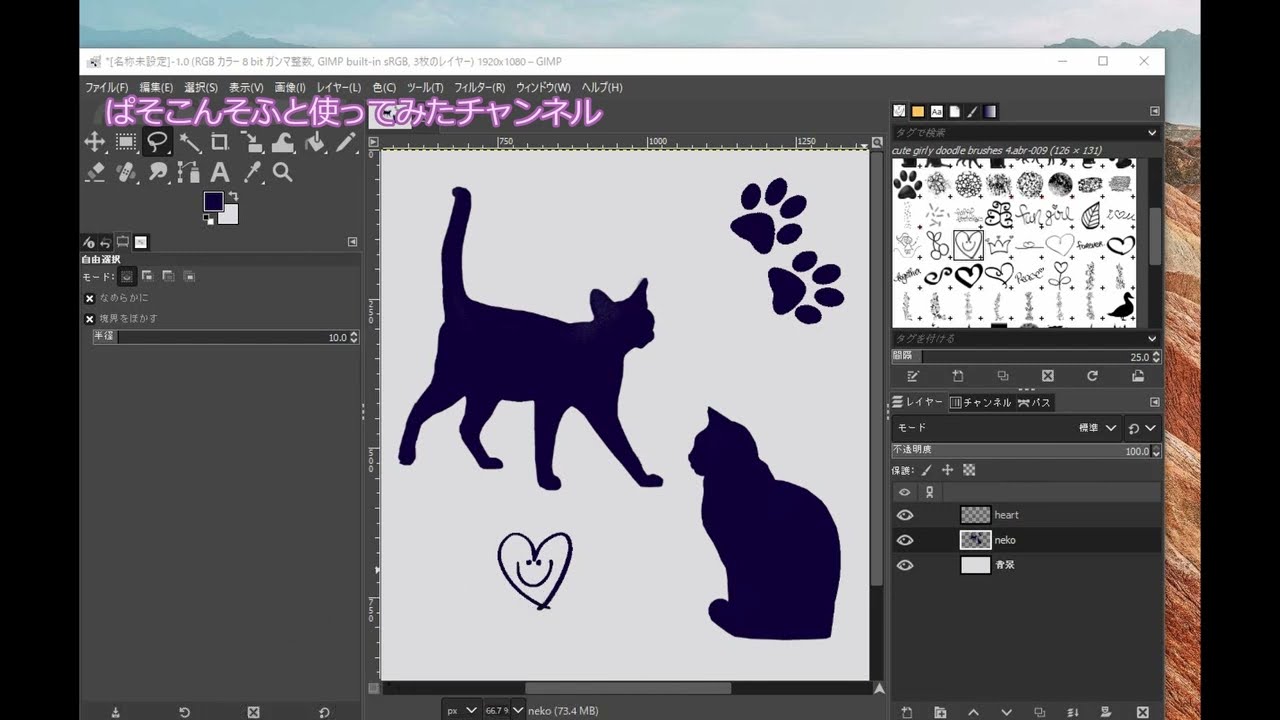
Task: Swap foreground and background colors
Action: [x=233, y=196]
